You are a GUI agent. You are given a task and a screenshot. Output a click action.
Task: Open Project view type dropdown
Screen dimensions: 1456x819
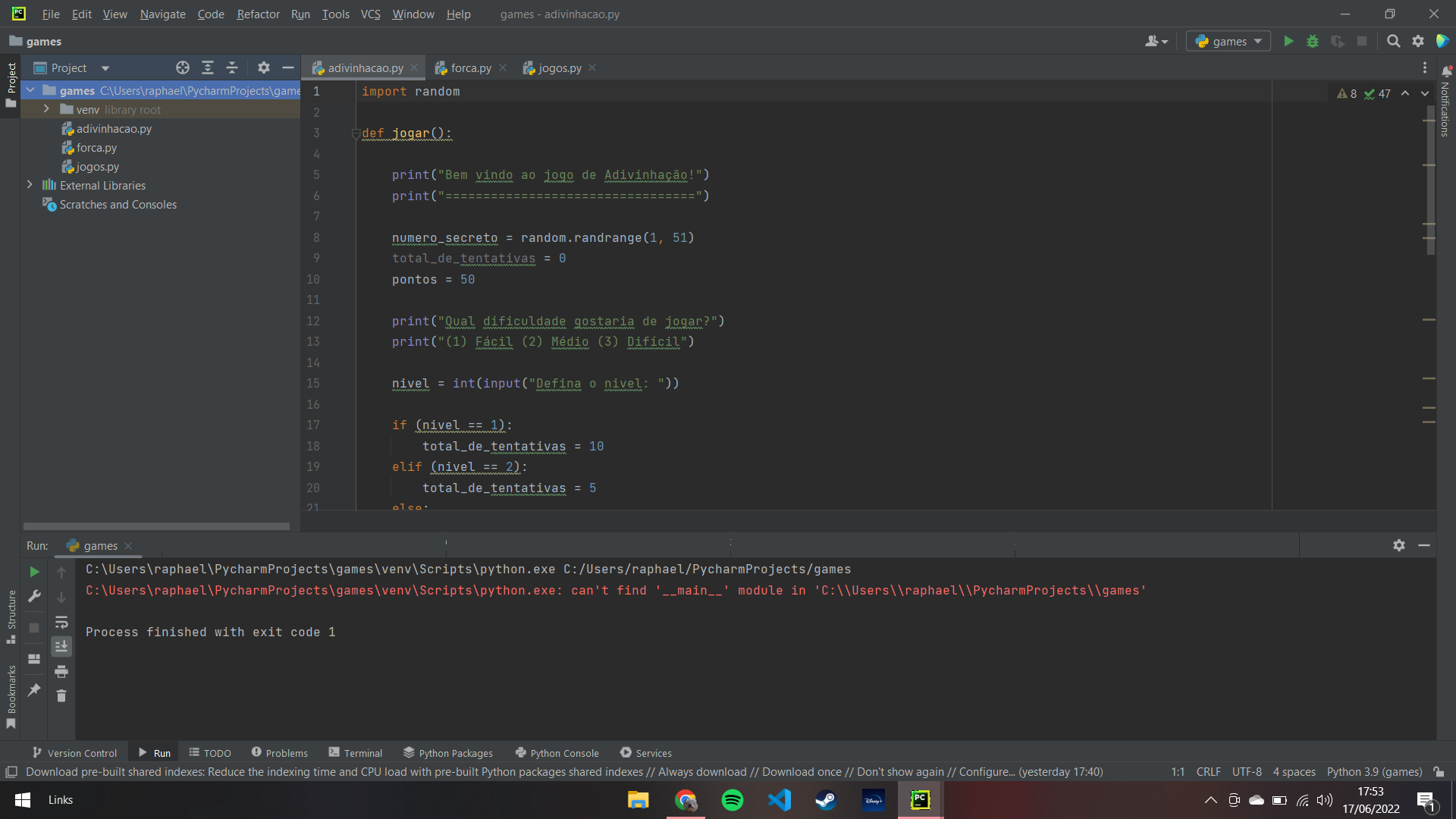click(x=105, y=68)
